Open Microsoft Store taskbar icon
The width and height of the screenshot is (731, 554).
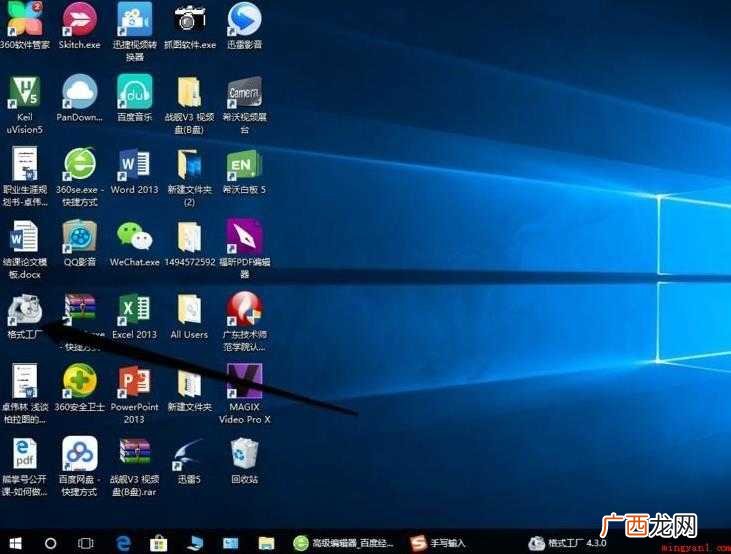pos(159,543)
